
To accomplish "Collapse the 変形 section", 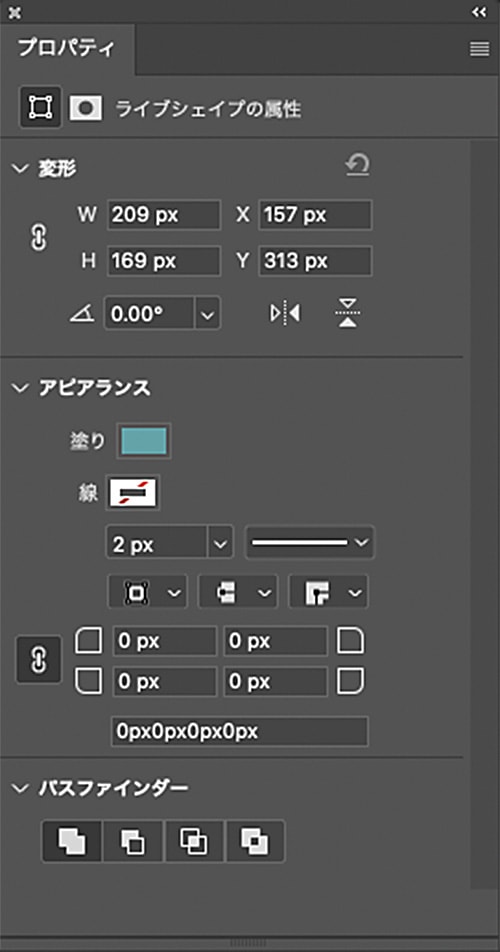I will [x=21, y=169].
